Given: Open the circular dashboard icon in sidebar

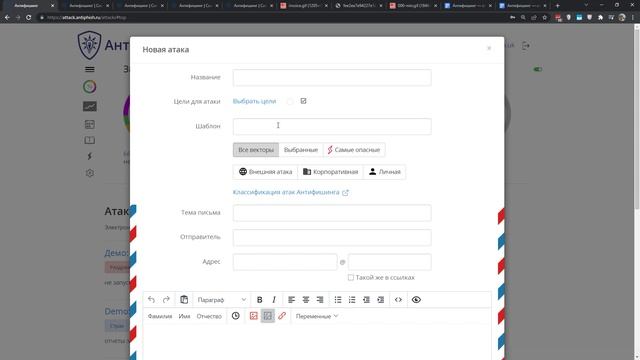Looking at the screenshot, I should [x=89, y=87].
